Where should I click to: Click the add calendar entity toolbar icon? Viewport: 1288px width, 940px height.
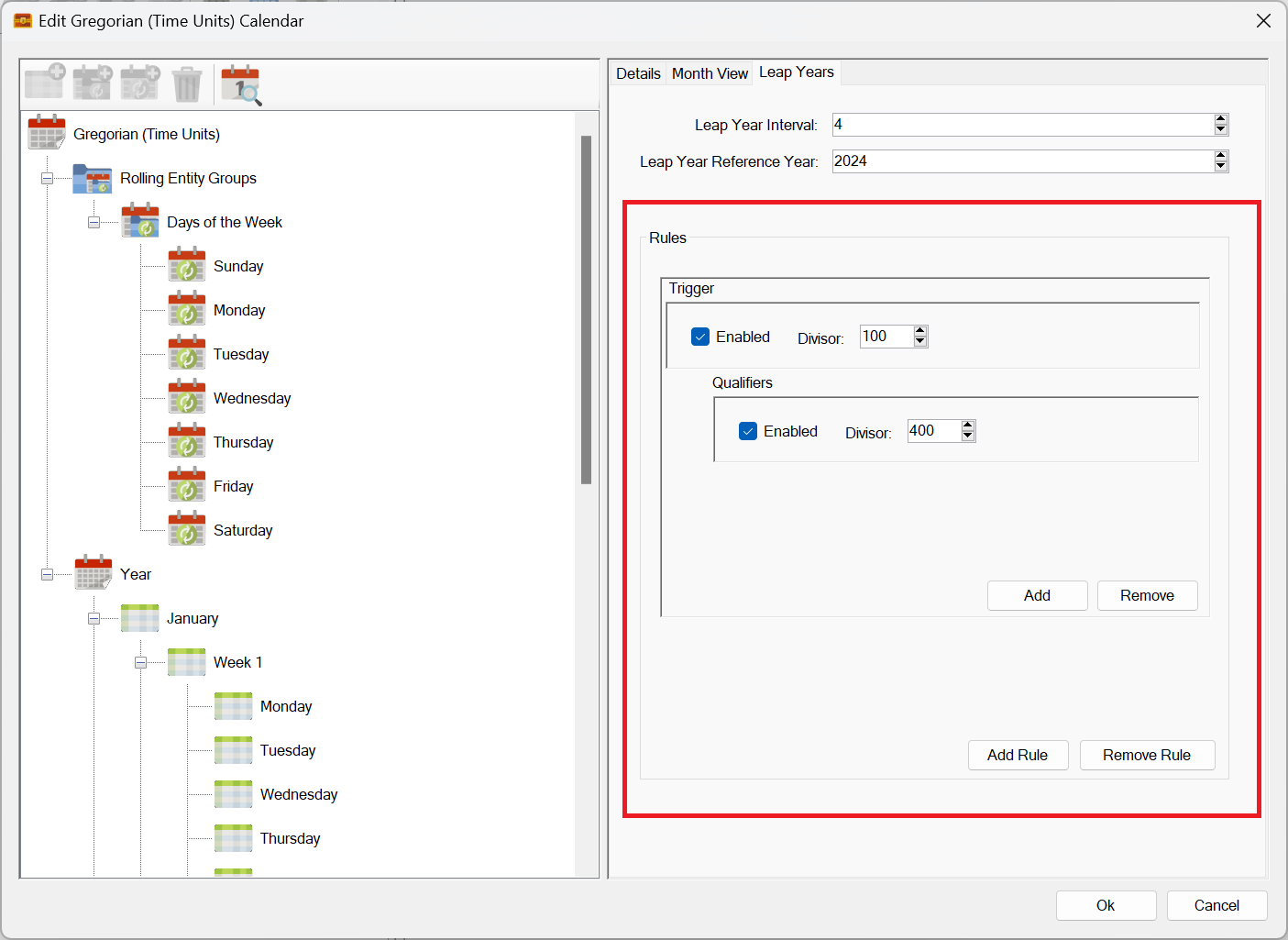[44, 83]
